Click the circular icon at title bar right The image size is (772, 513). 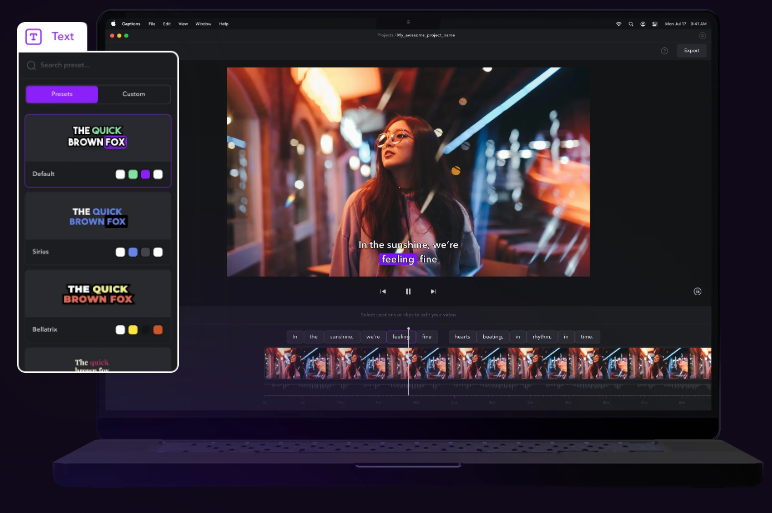coord(703,35)
